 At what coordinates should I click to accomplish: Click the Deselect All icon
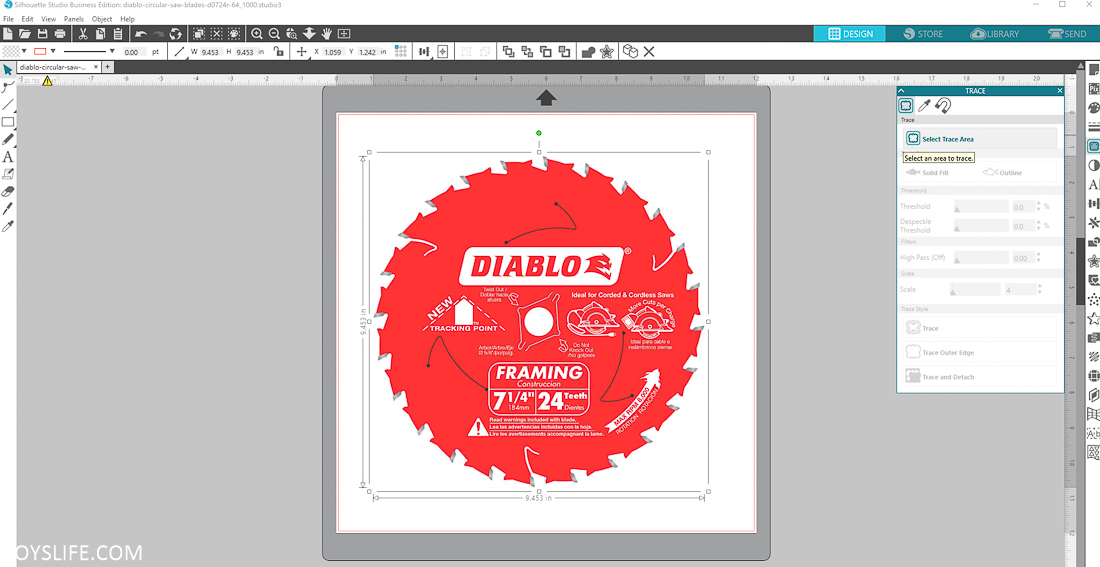coord(217,34)
